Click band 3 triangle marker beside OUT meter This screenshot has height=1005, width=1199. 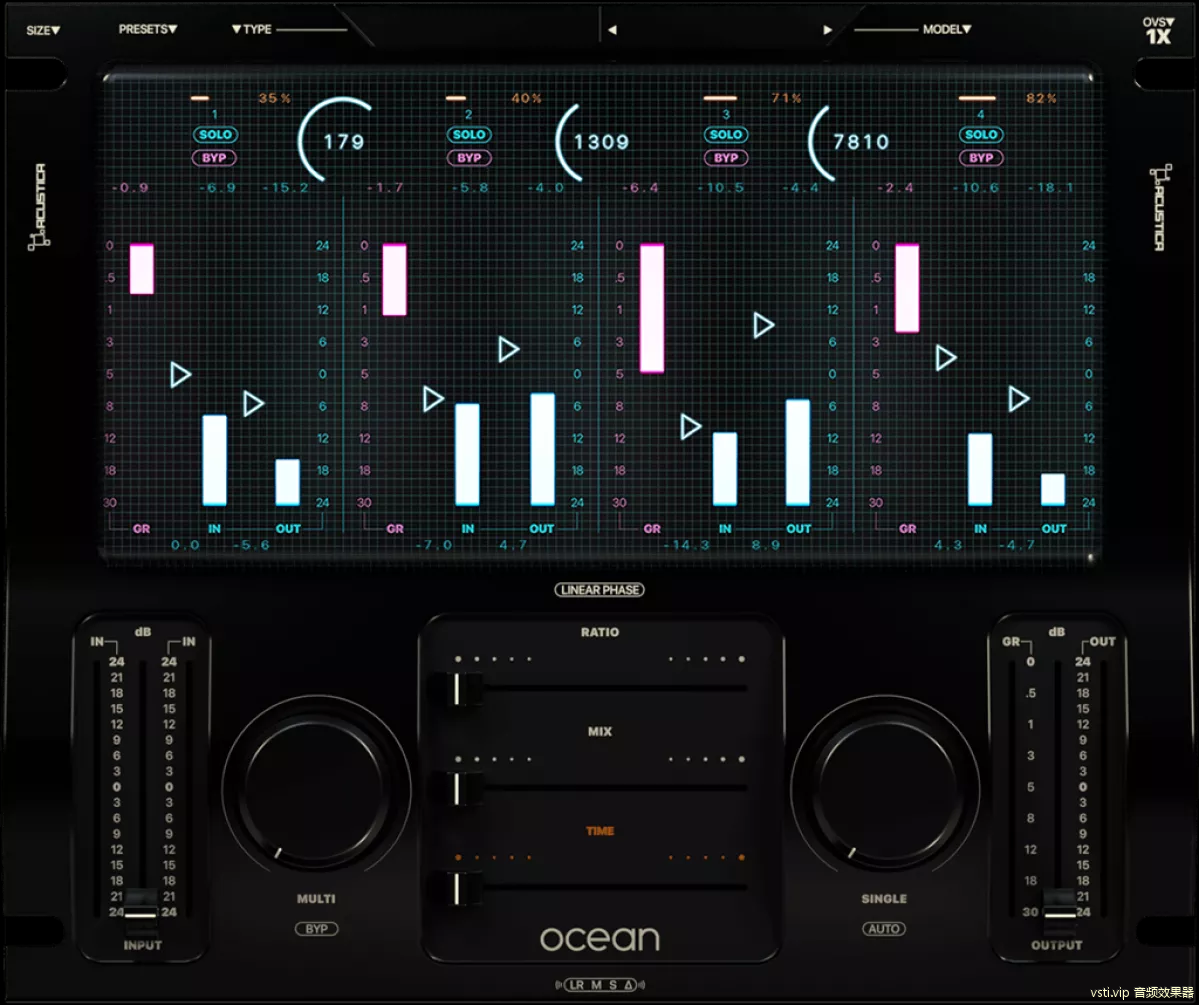click(763, 325)
